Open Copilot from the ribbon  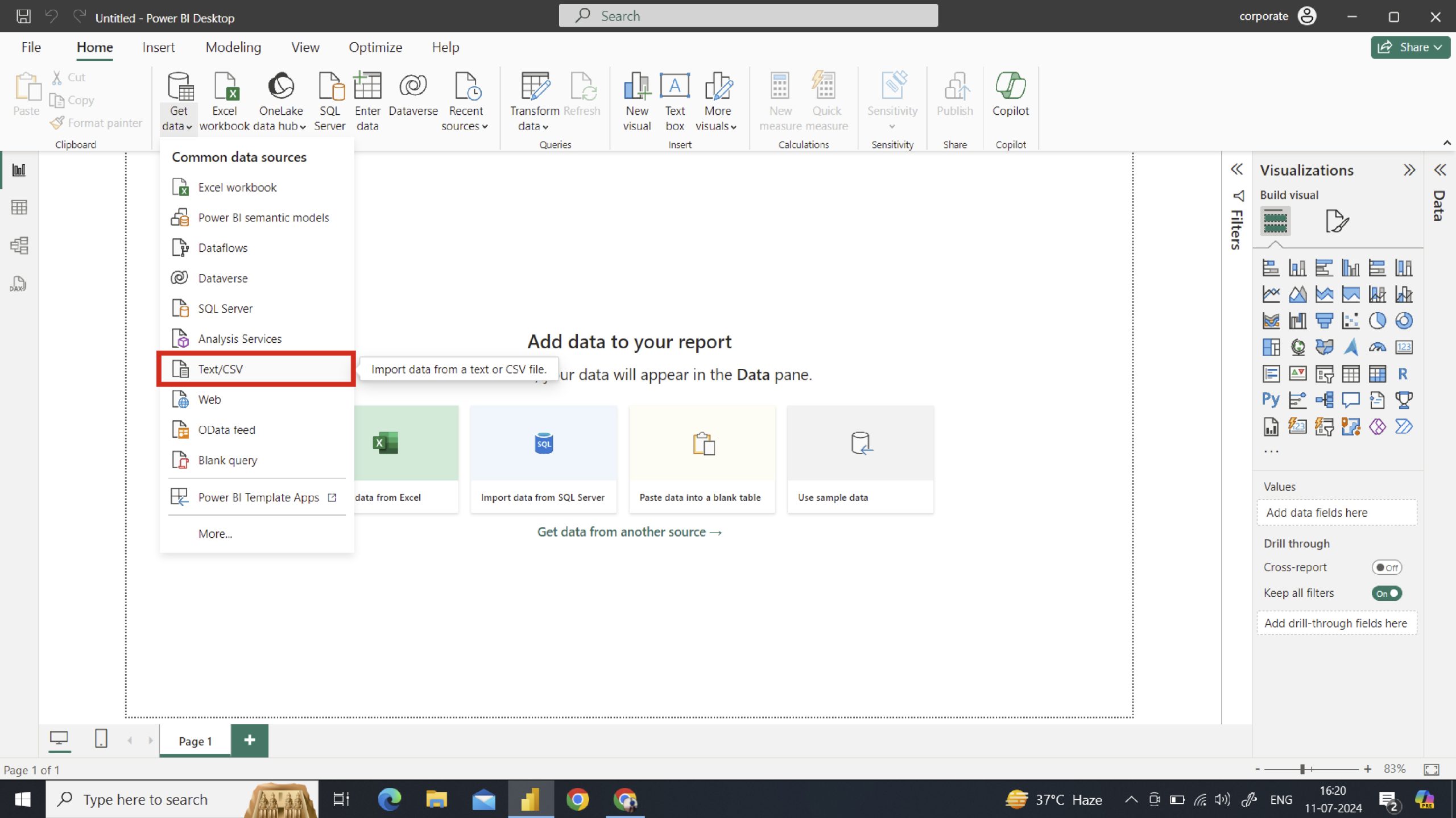[x=1011, y=95]
